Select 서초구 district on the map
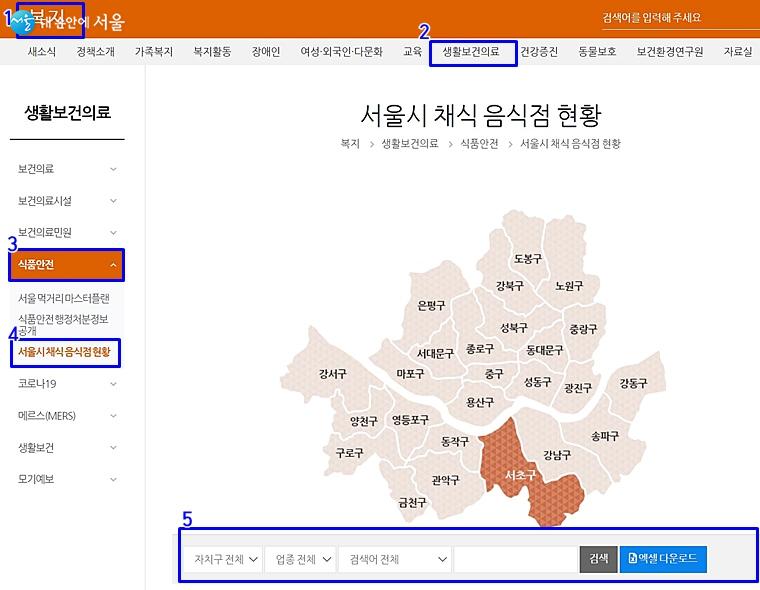Viewport: 760px width, 590px height. click(520, 474)
